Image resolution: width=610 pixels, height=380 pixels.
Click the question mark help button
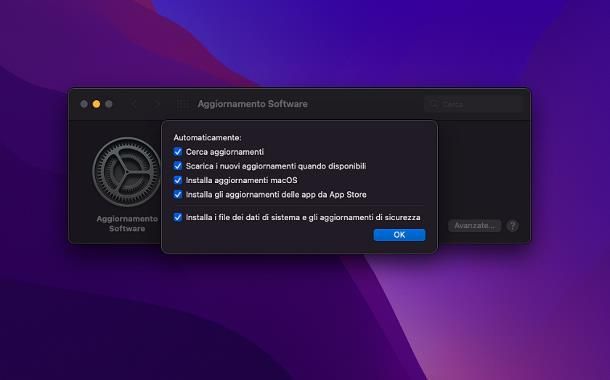512,226
